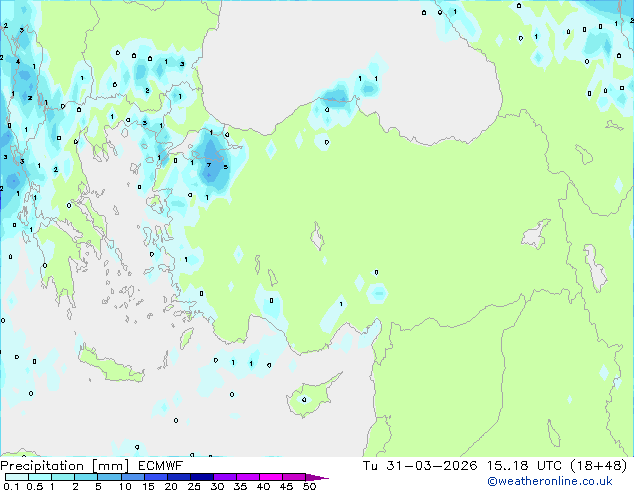Click legend scale label '35'
This screenshot has width=634, height=490.
[x=240, y=486]
